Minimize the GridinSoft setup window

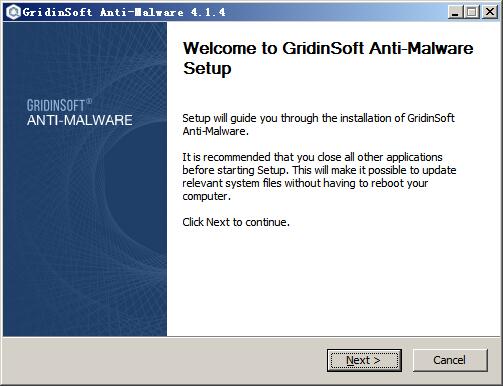455,12
